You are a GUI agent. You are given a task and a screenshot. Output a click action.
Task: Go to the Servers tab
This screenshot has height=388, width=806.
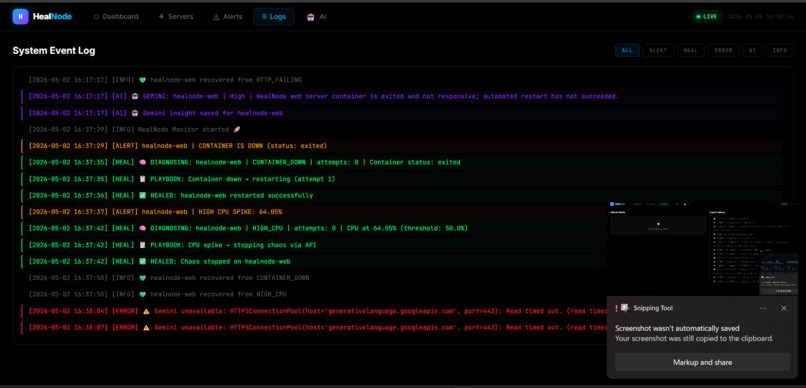click(x=176, y=16)
